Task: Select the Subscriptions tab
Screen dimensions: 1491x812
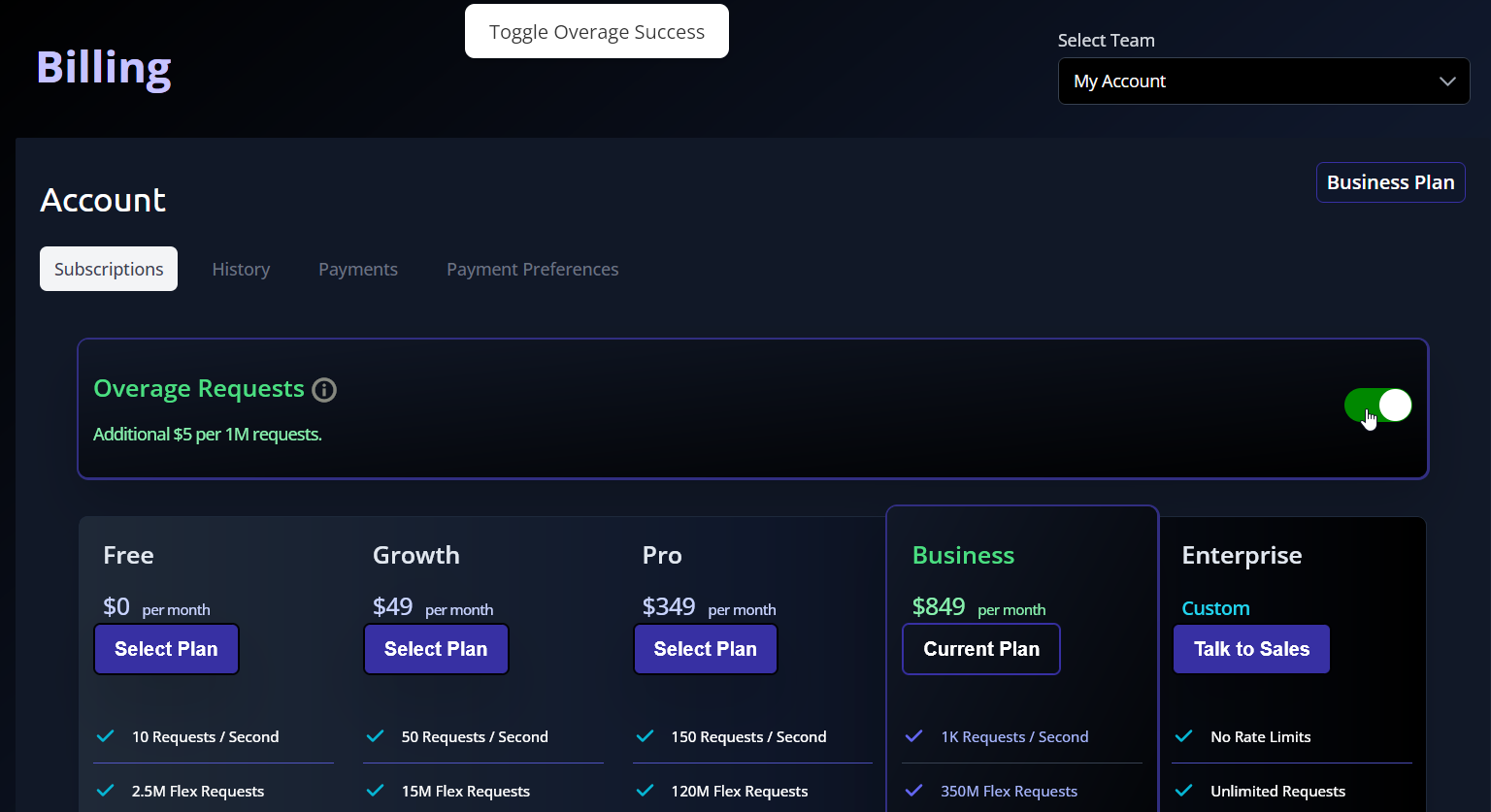Action: click(109, 270)
